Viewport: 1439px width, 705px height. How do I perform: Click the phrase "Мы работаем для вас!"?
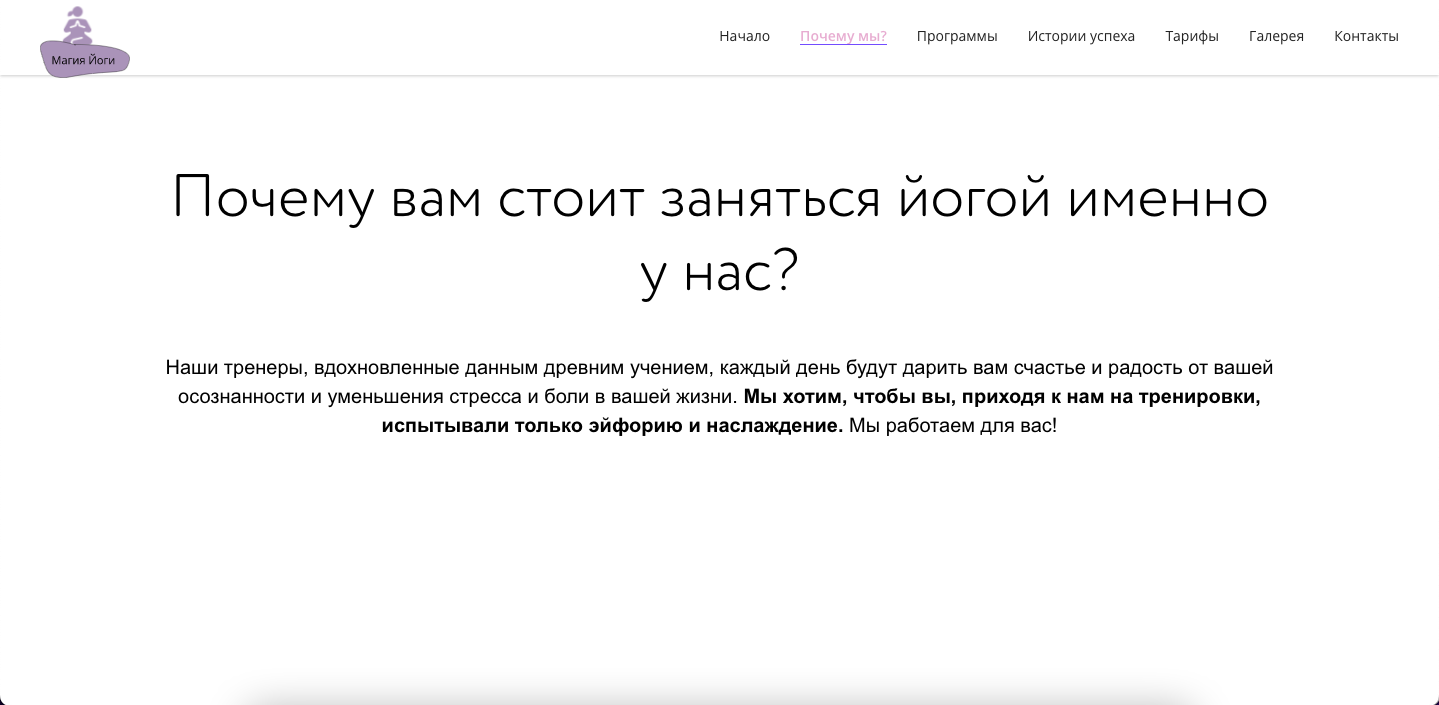pos(951,426)
